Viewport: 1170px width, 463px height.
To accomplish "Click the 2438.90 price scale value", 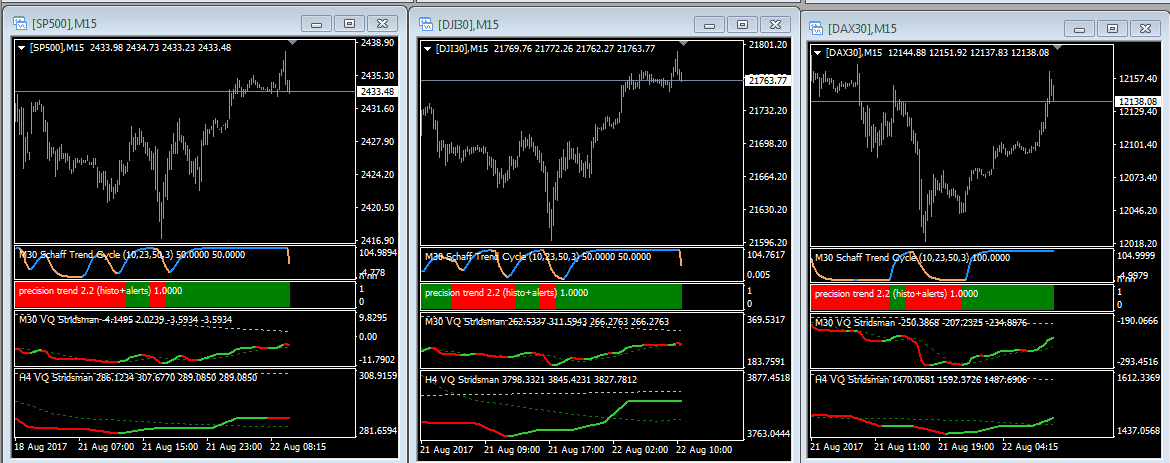I will point(378,43).
